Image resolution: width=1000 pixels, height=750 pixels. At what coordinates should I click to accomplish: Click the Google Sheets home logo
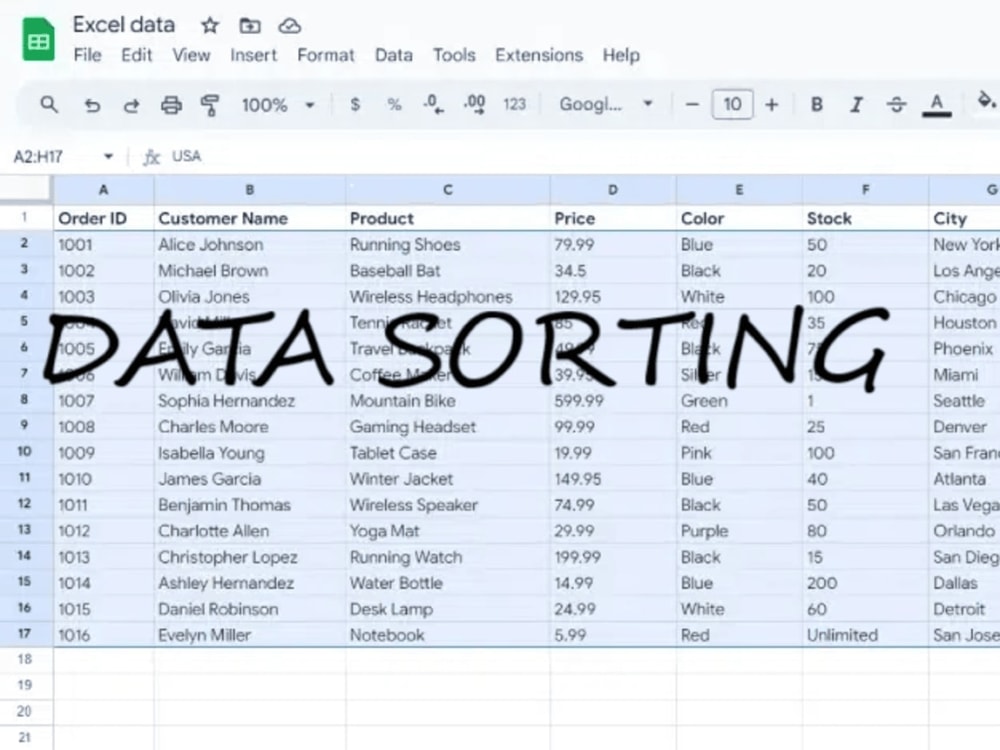[38, 40]
